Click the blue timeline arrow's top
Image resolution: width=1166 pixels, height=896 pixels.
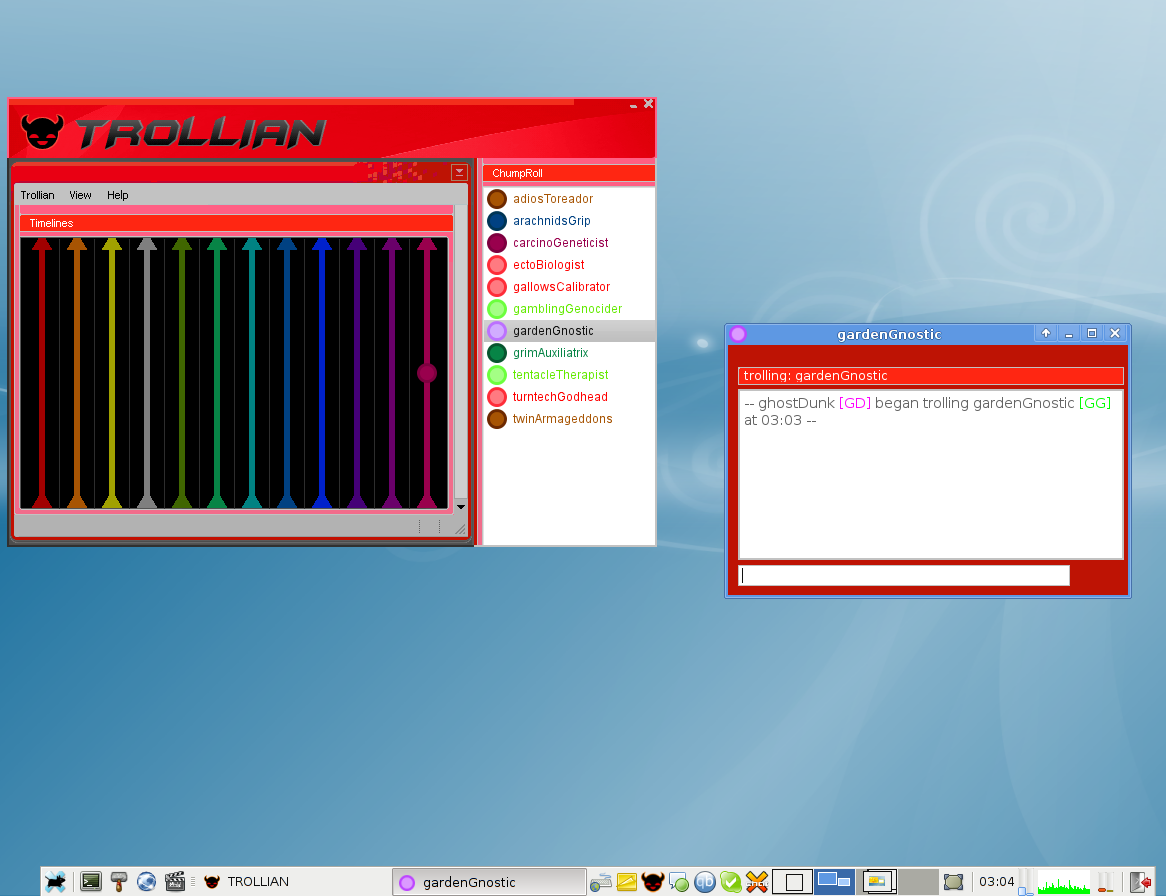click(x=322, y=243)
